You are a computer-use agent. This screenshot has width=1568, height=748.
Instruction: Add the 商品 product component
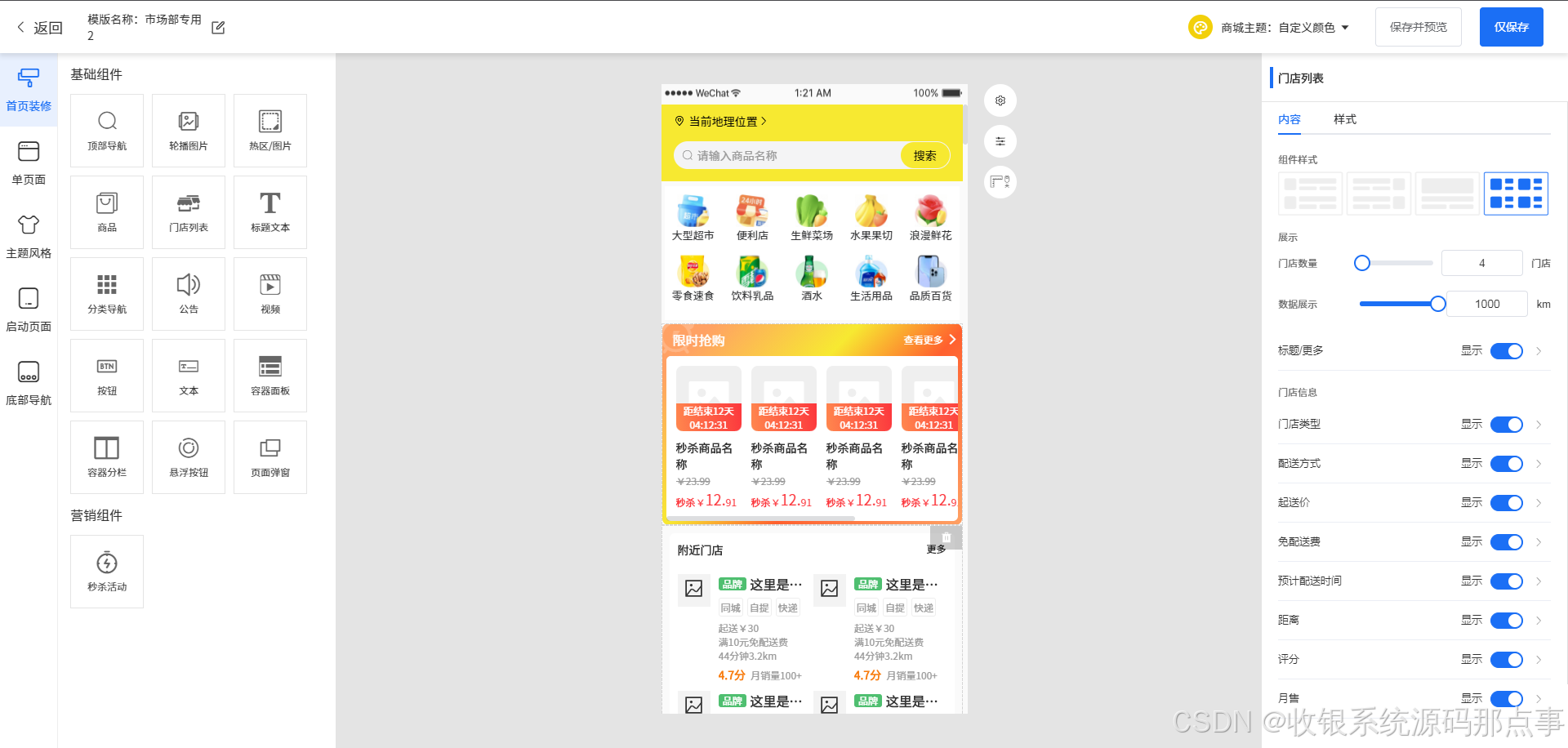pos(107,212)
